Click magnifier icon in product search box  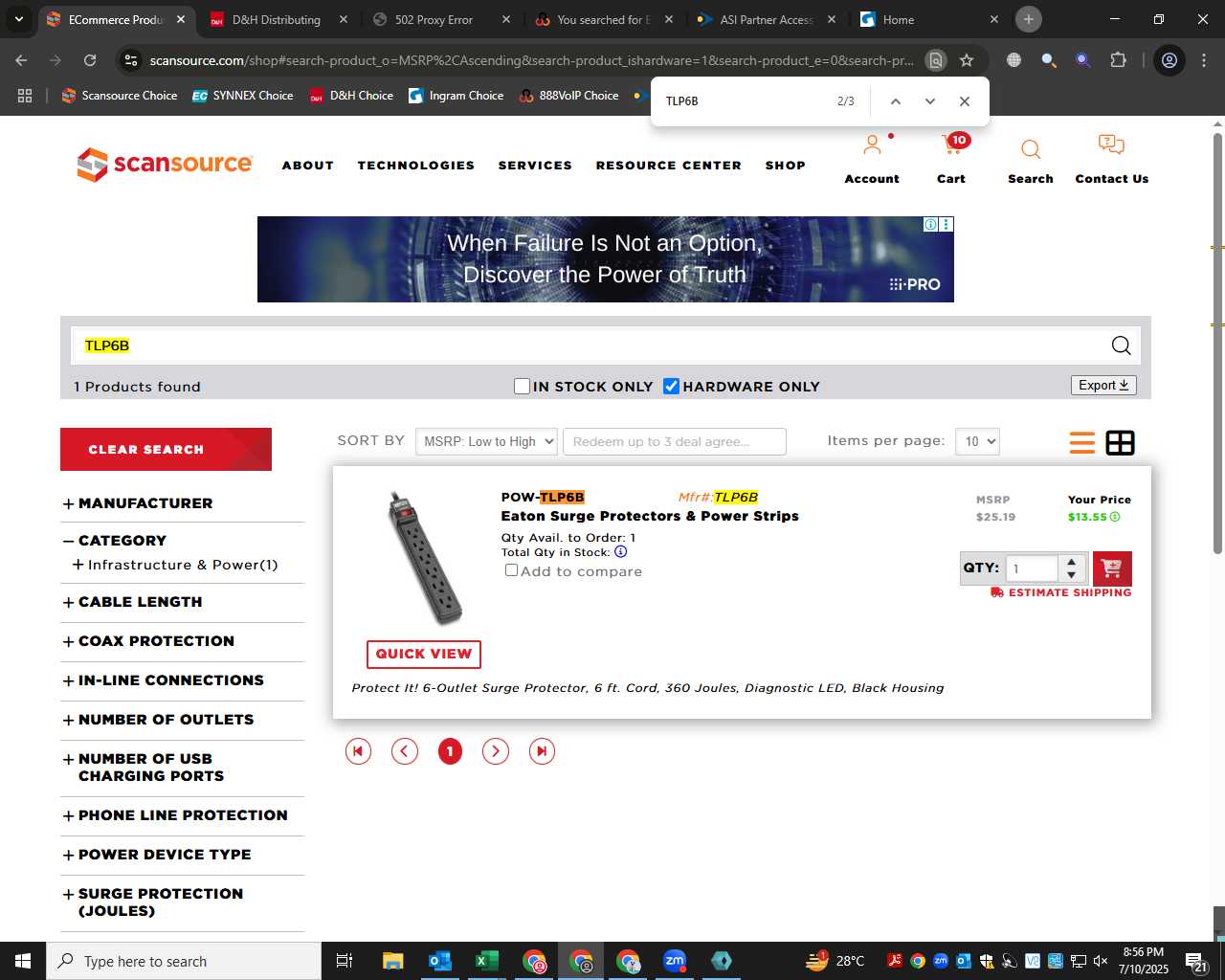click(x=1121, y=345)
